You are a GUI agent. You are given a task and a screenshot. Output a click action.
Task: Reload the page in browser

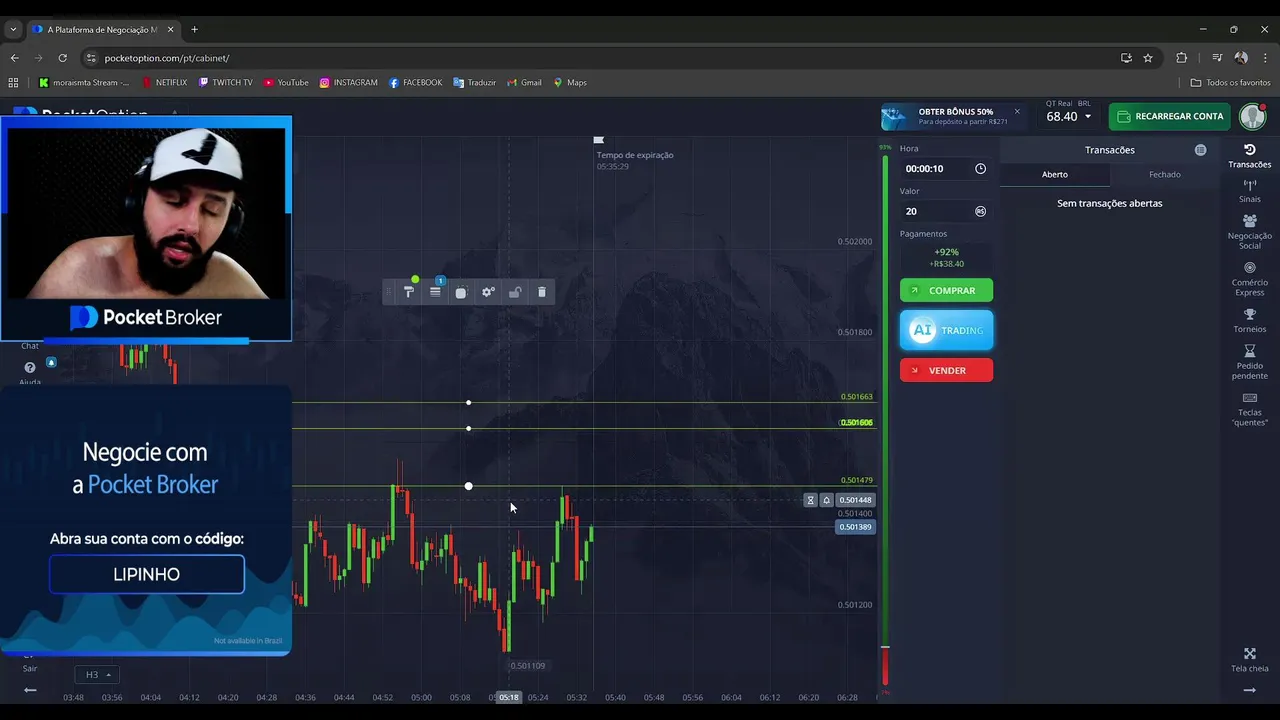tap(62, 58)
